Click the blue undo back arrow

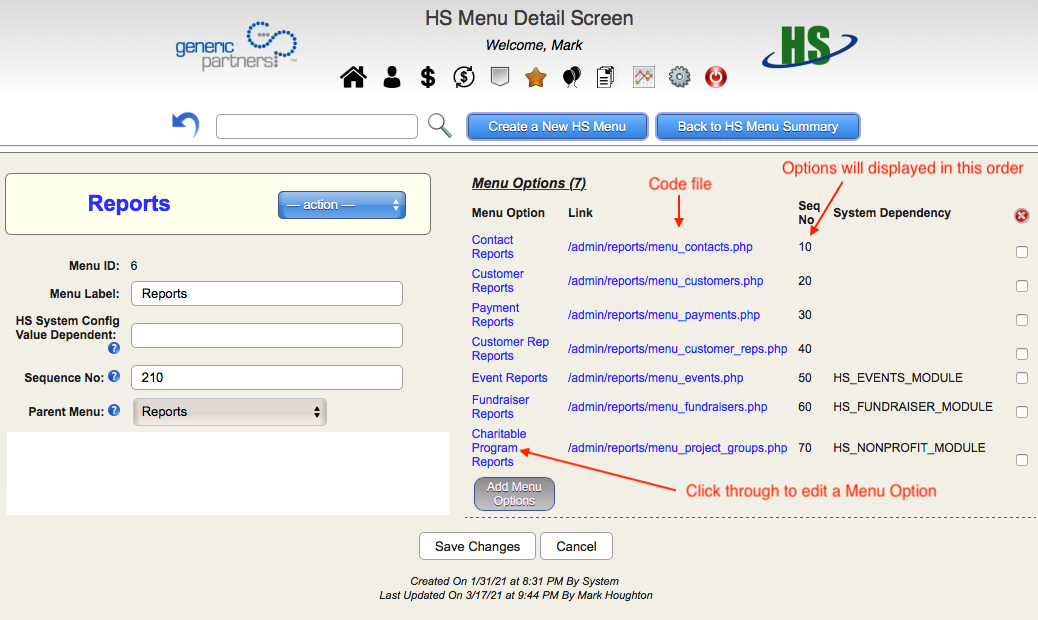click(186, 125)
